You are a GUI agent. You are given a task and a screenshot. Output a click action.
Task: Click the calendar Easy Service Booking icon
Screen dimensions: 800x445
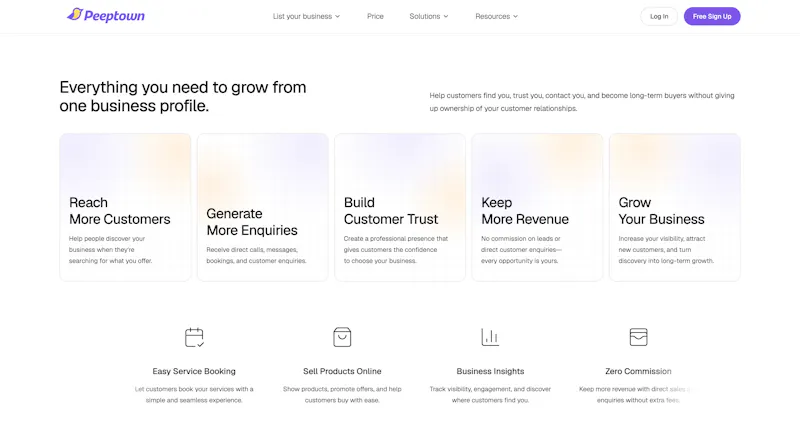194,337
